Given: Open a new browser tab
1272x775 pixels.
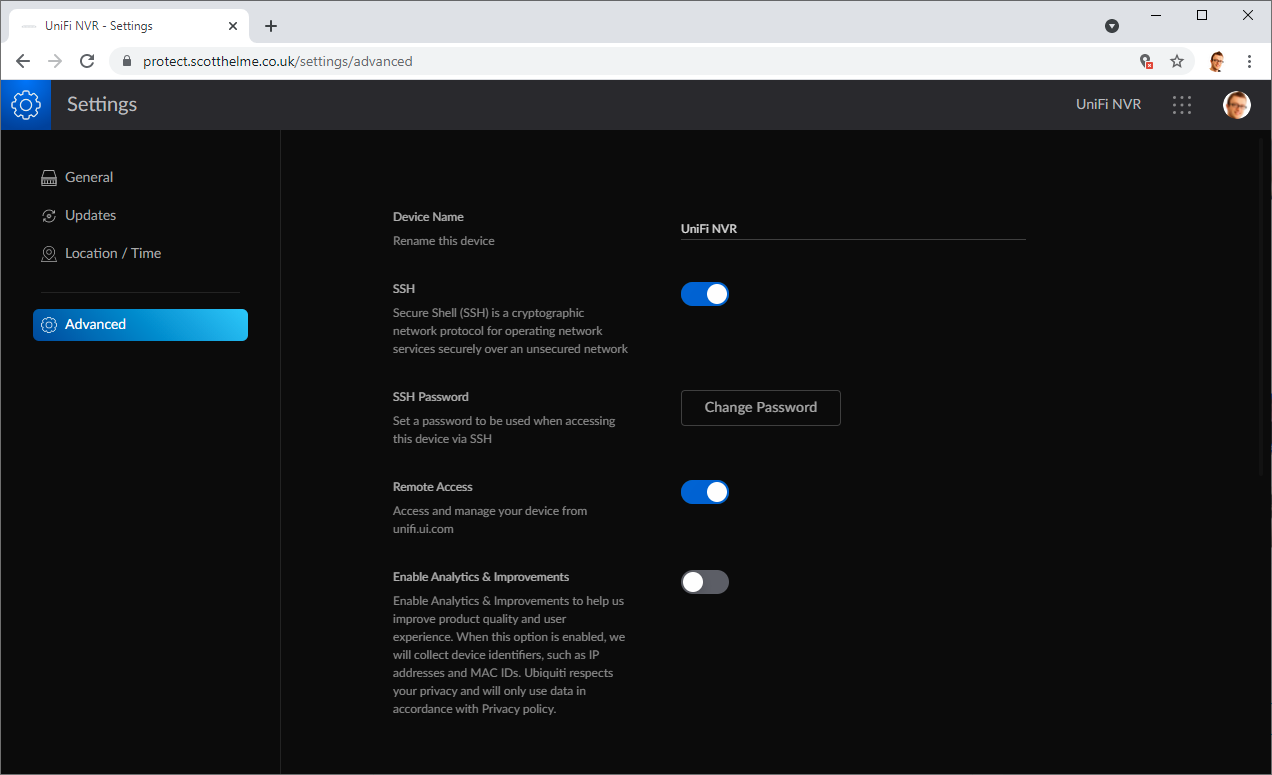Looking at the screenshot, I should coord(271,26).
